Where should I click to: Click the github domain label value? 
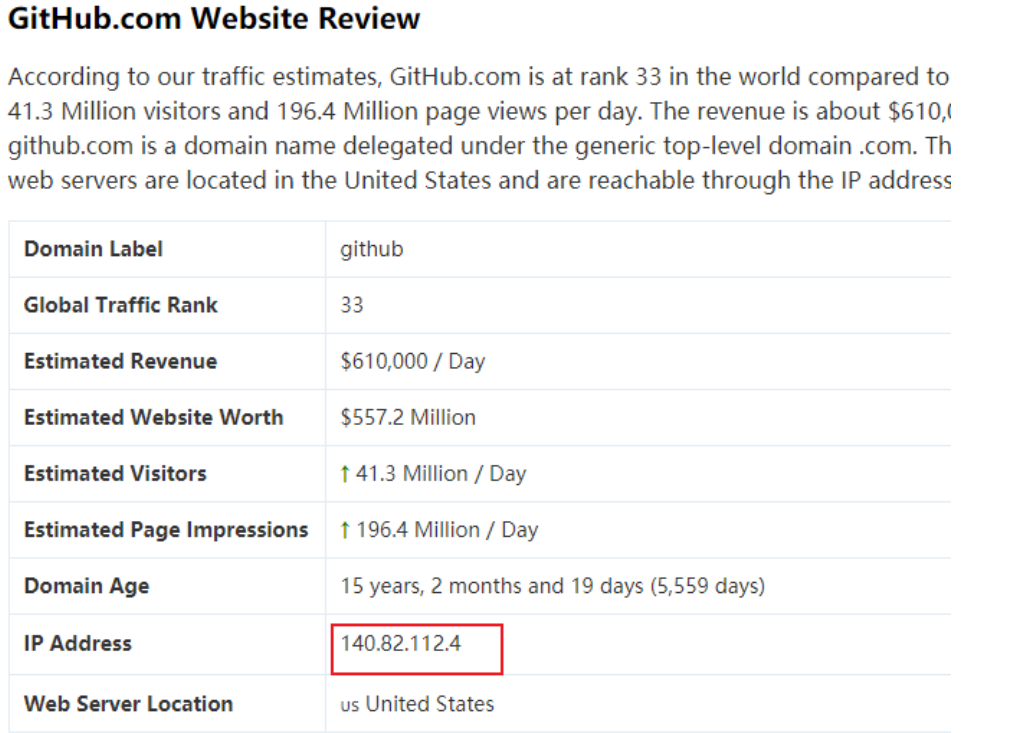click(372, 249)
